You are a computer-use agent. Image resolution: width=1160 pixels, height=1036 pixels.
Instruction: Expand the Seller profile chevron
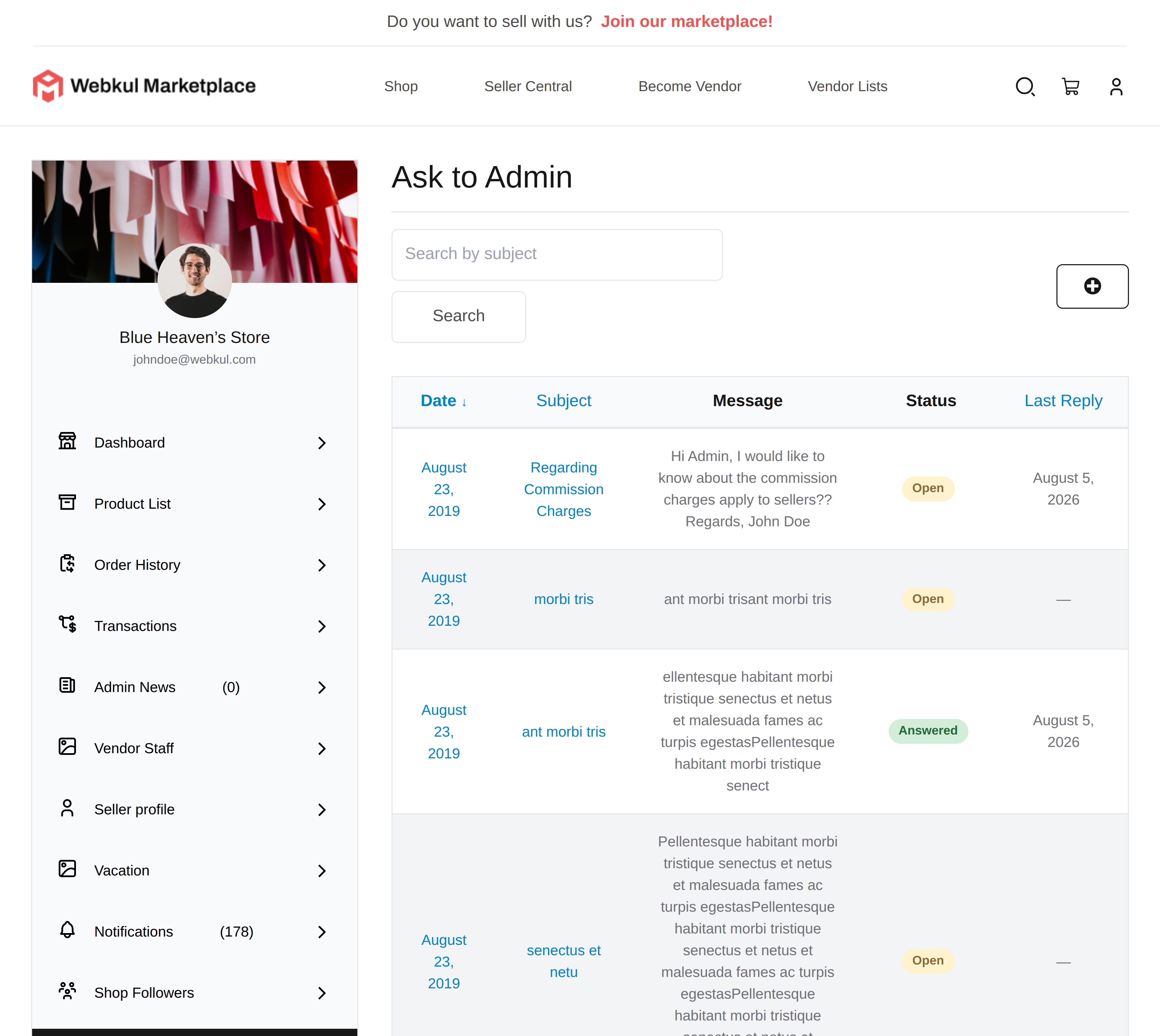[322, 810]
